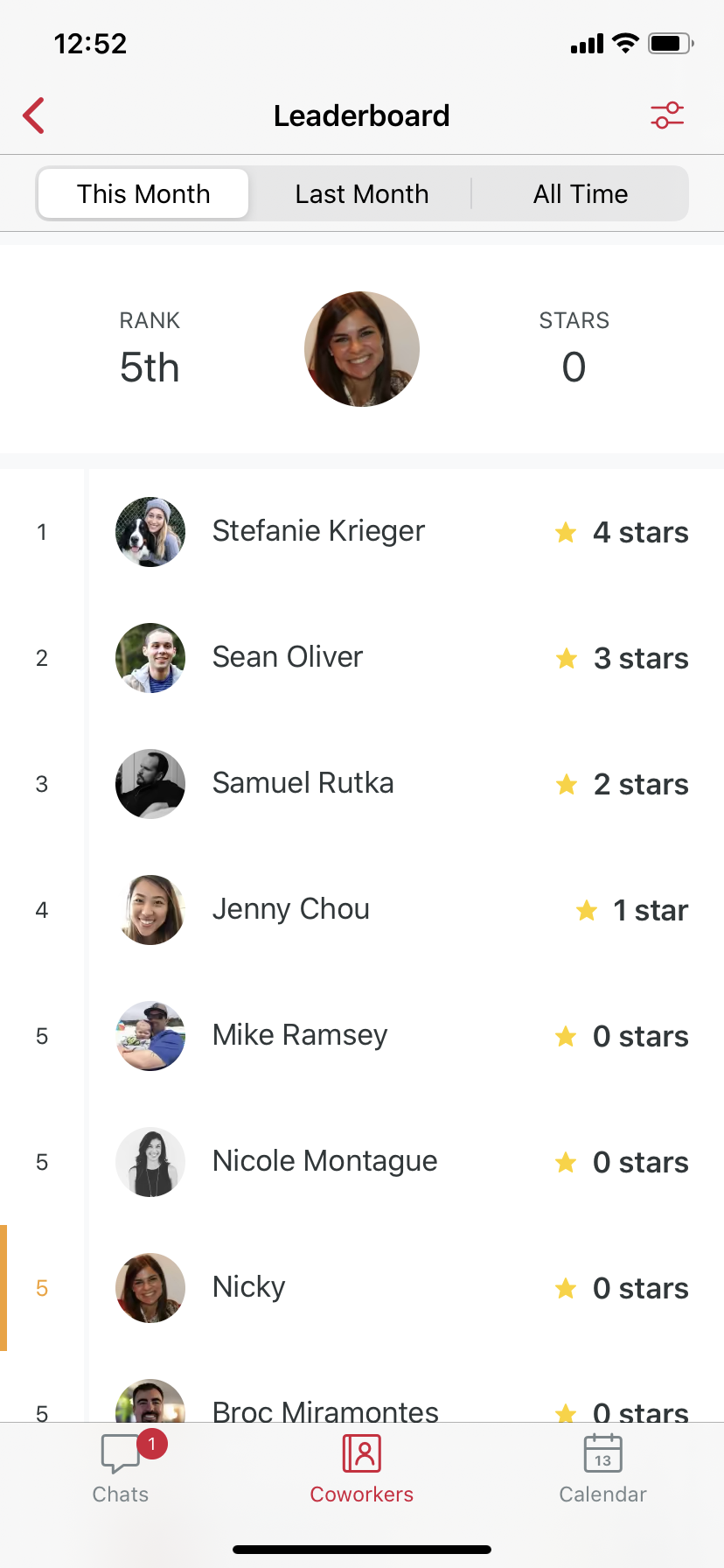Viewport: 724px width, 1568px height.
Task: Tap Nicole Montague's avatar
Action: (x=150, y=1162)
